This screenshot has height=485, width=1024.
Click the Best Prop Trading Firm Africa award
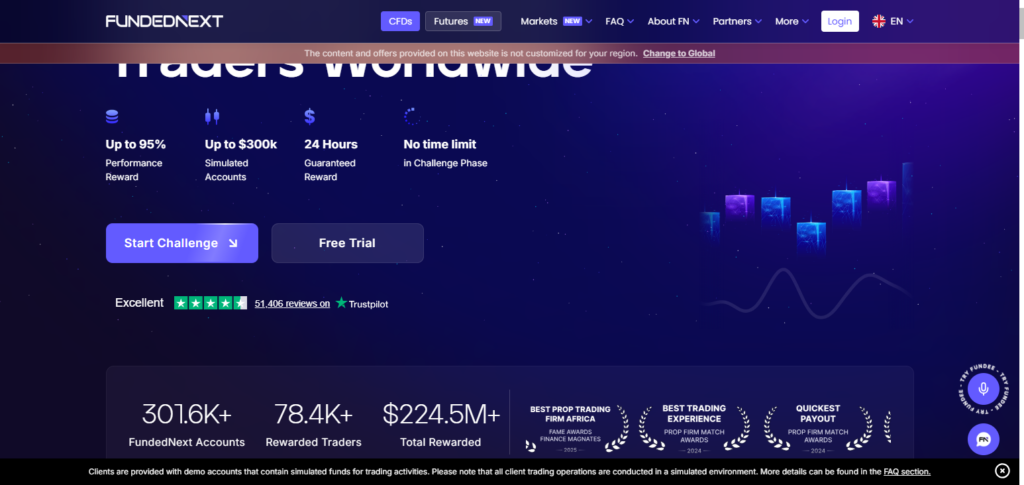(577, 429)
